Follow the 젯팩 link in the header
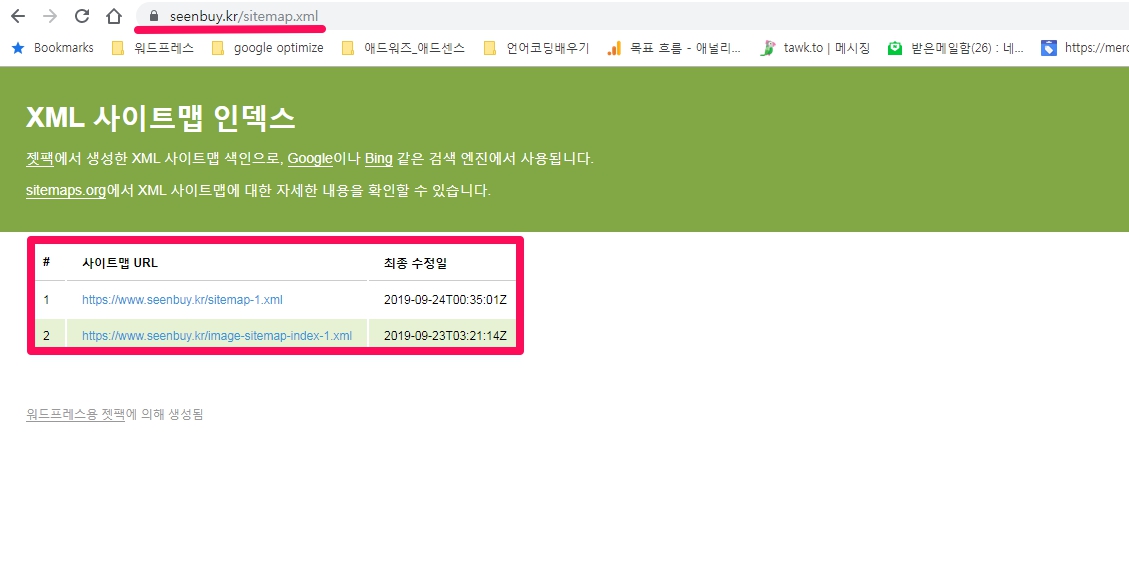 click(x=39, y=159)
